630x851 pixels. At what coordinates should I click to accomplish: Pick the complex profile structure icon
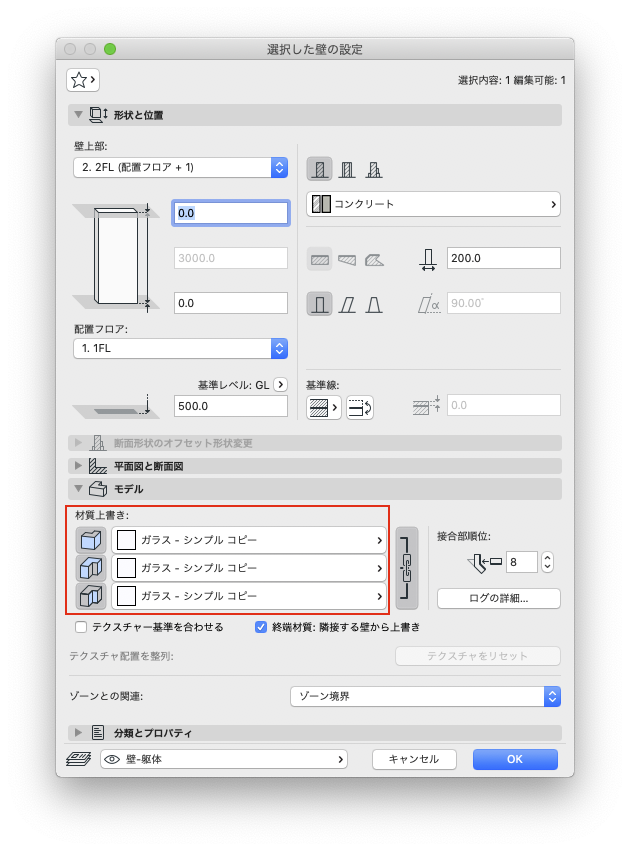coord(373,169)
